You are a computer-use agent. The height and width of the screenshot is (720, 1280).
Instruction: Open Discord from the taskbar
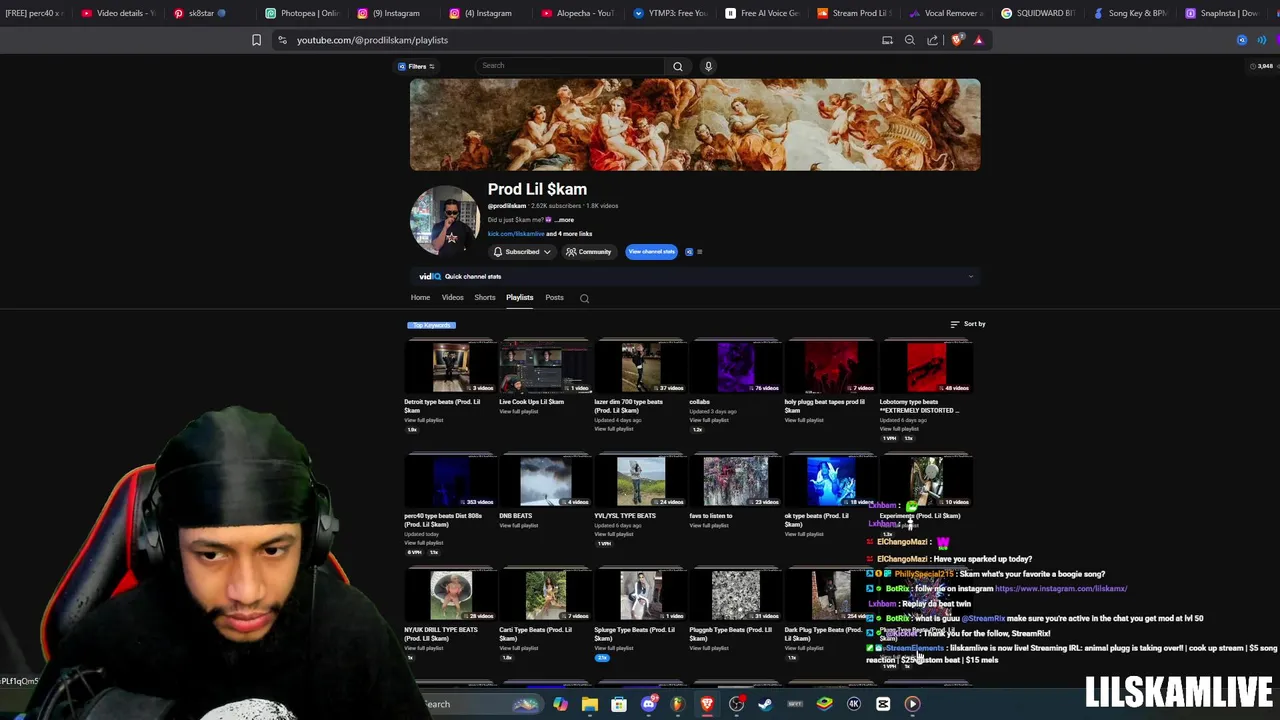point(648,704)
